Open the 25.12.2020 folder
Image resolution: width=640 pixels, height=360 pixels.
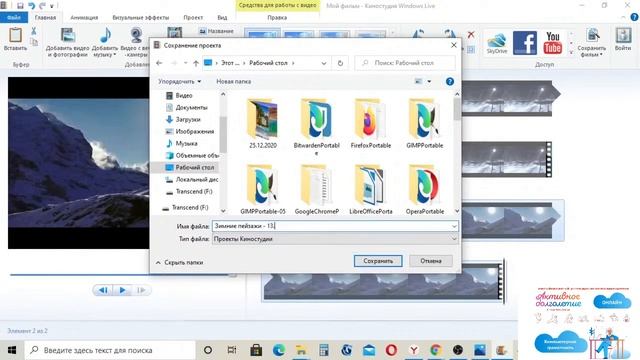tap(262, 123)
